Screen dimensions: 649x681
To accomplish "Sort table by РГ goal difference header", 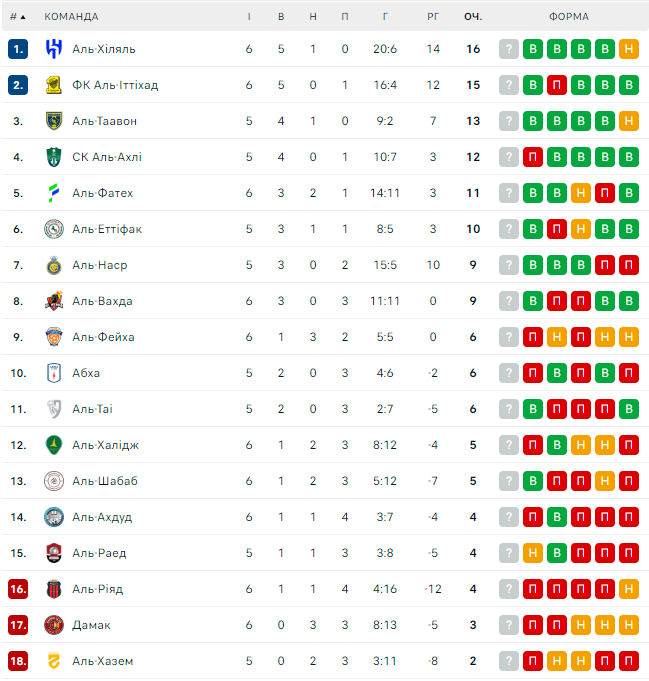I will 433,16.
